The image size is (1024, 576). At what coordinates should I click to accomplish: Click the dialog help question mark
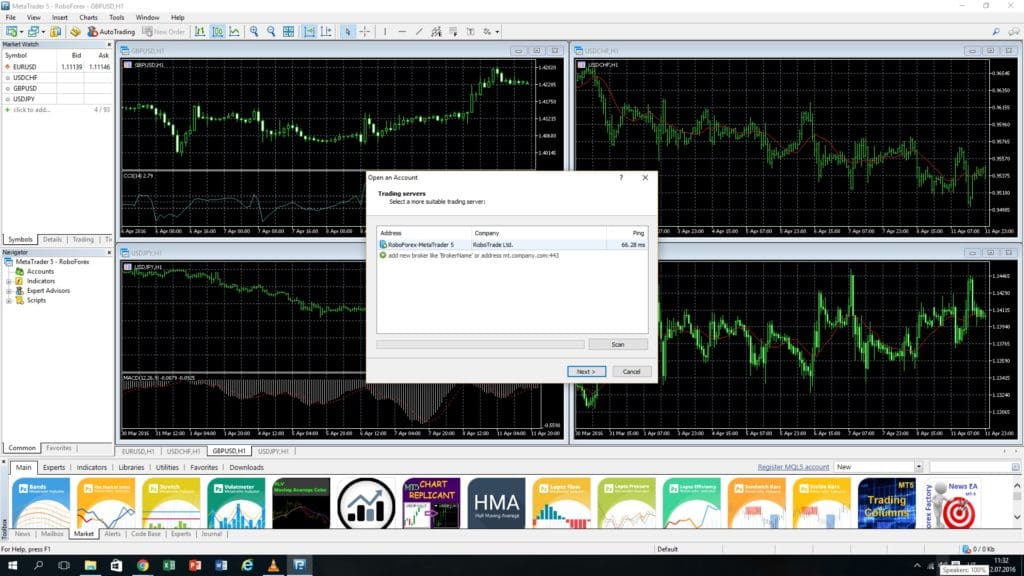pyautogui.click(x=621, y=178)
